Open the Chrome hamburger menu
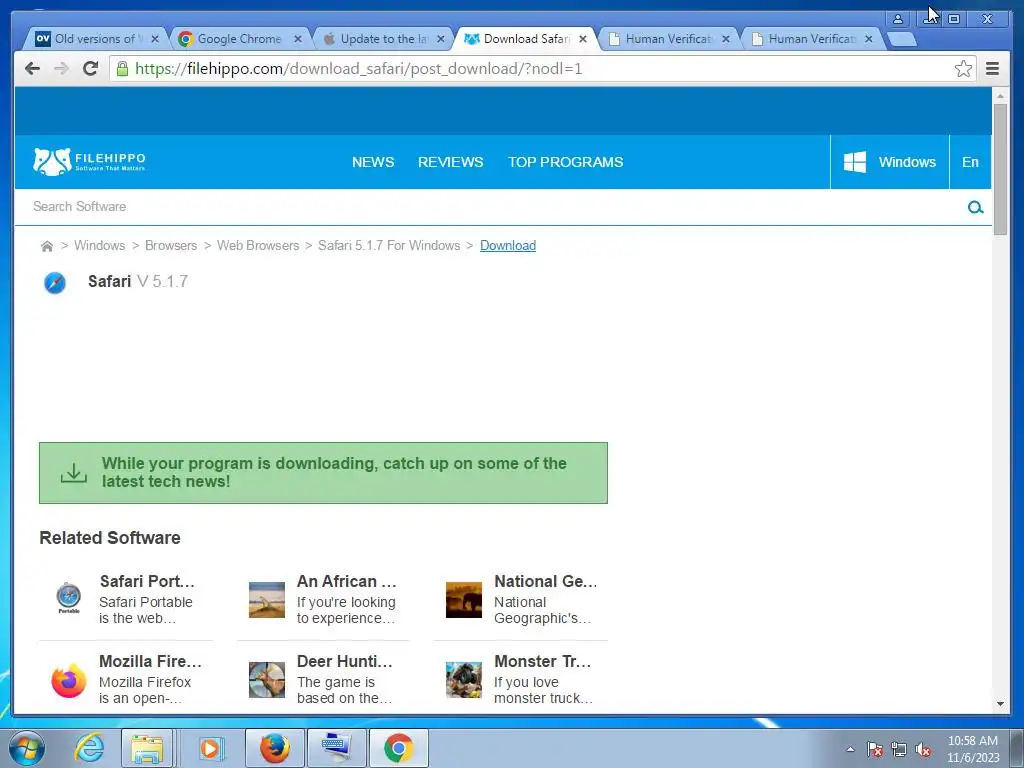Screen dimensions: 1024x768 pyautogui.click(x=993, y=69)
